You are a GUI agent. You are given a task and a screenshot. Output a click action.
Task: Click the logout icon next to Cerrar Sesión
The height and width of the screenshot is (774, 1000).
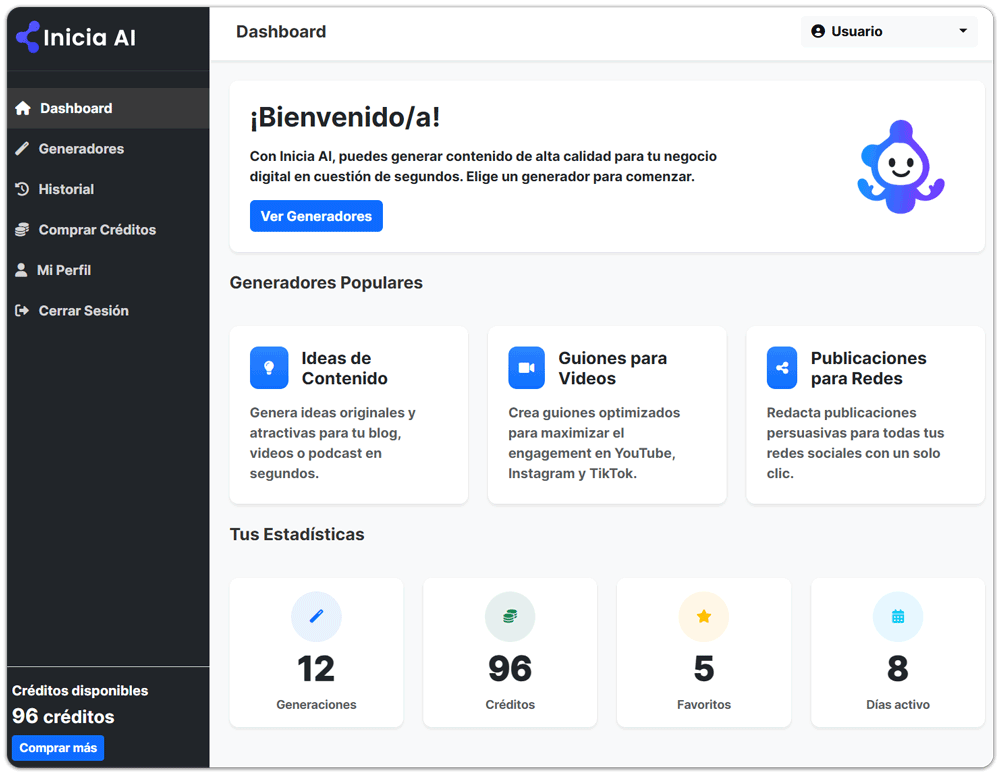(x=22, y=310)
